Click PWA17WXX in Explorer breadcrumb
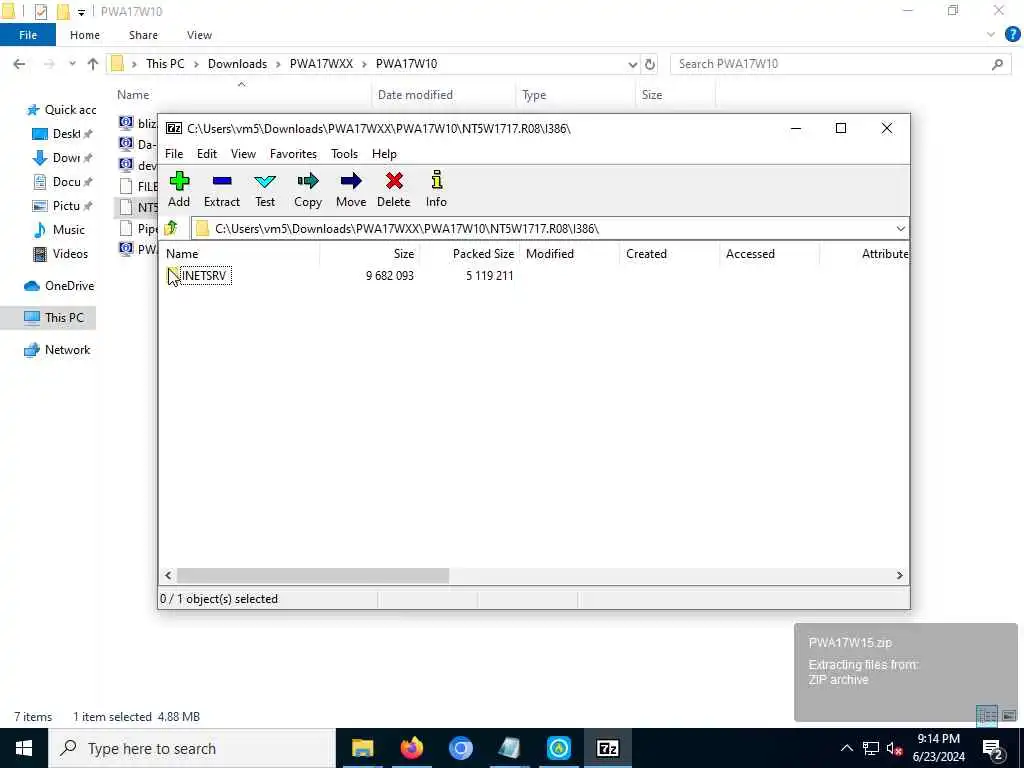The image size is (1024, 768). tap(321, 64)
